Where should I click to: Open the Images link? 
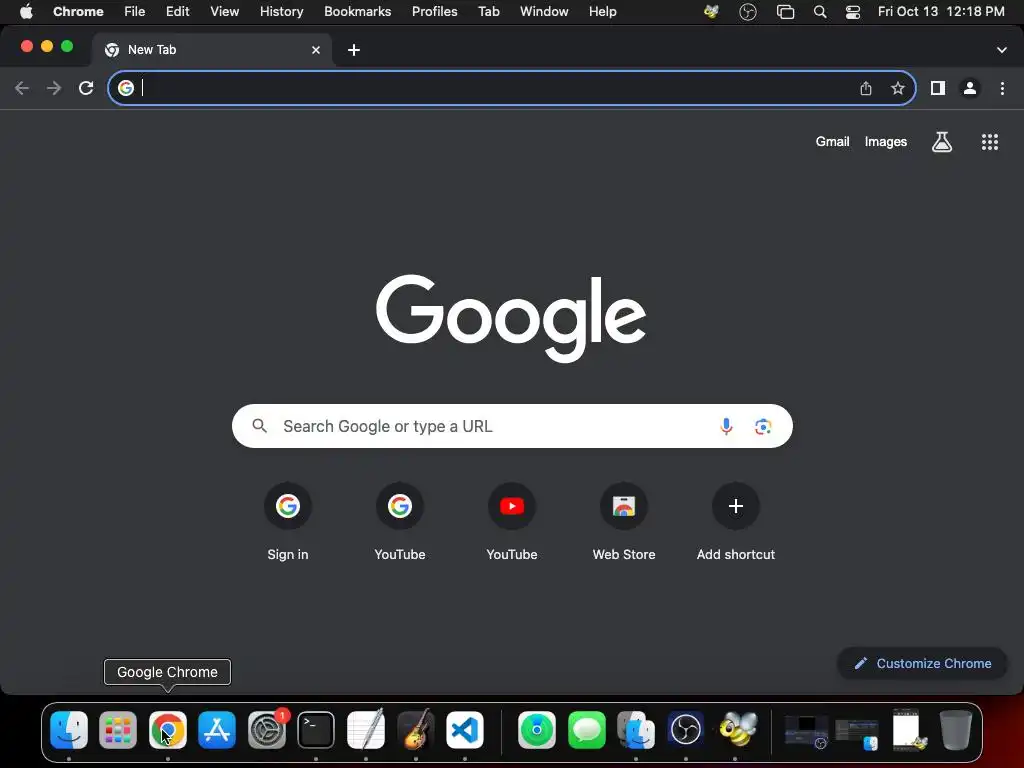coord(886,142)
